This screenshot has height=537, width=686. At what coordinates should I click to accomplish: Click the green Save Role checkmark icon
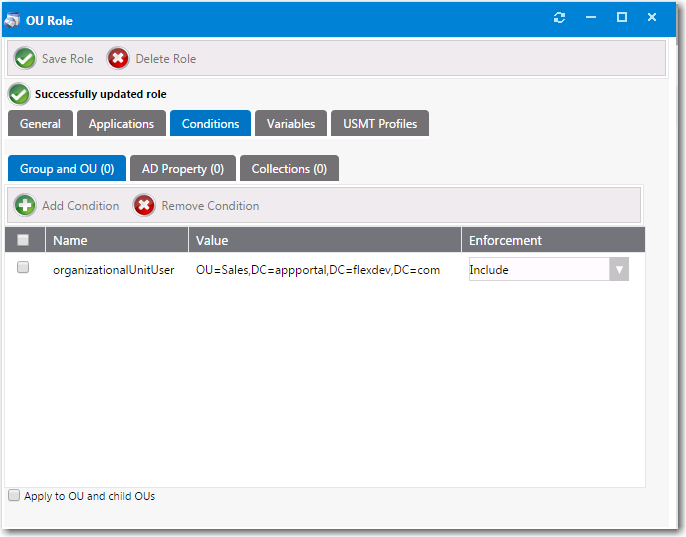[x=25, y=59]
